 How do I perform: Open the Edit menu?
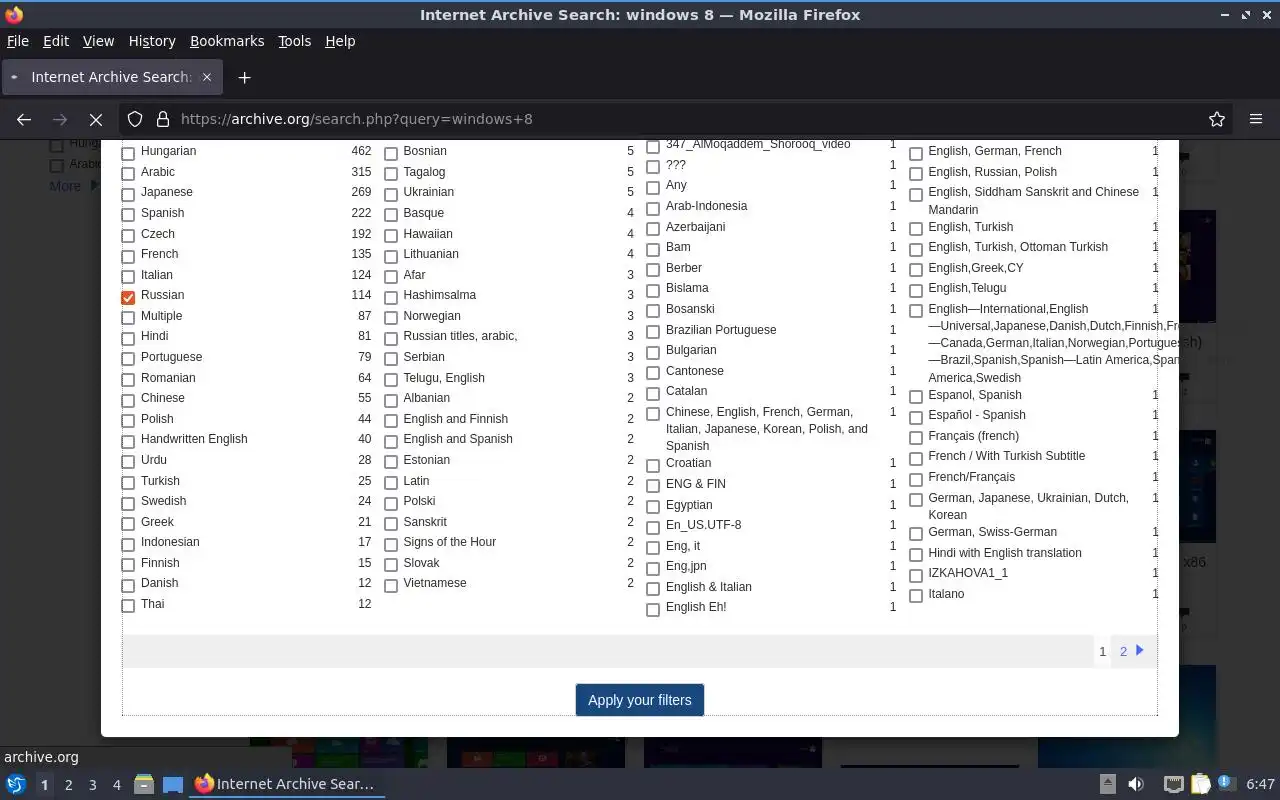56,41
